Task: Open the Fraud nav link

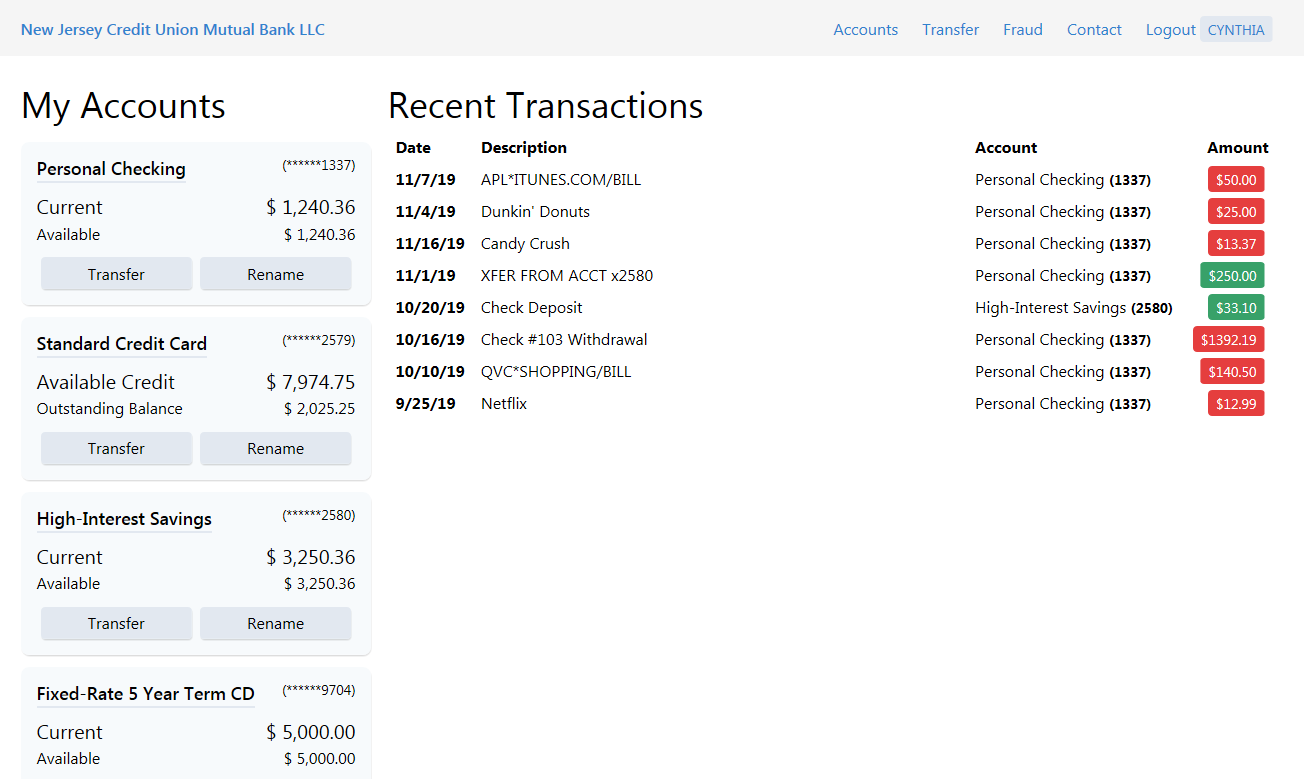Action: pos(1023,30)
